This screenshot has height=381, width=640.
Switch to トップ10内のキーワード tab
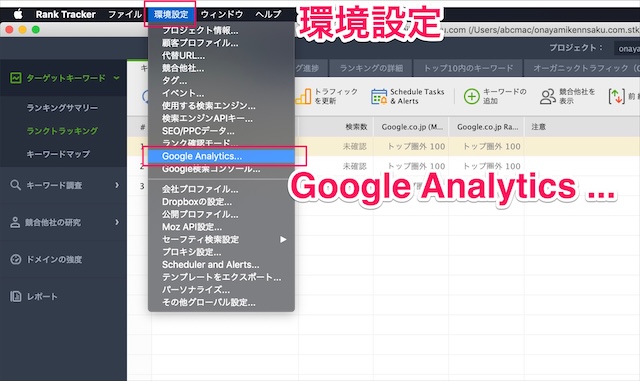pyautogui.click(x=468, y=68)
